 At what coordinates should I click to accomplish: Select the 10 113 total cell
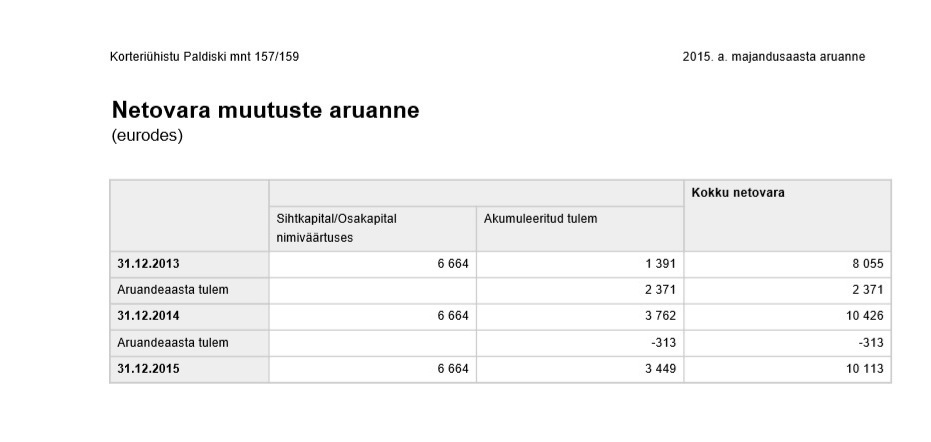click(860, 369)
